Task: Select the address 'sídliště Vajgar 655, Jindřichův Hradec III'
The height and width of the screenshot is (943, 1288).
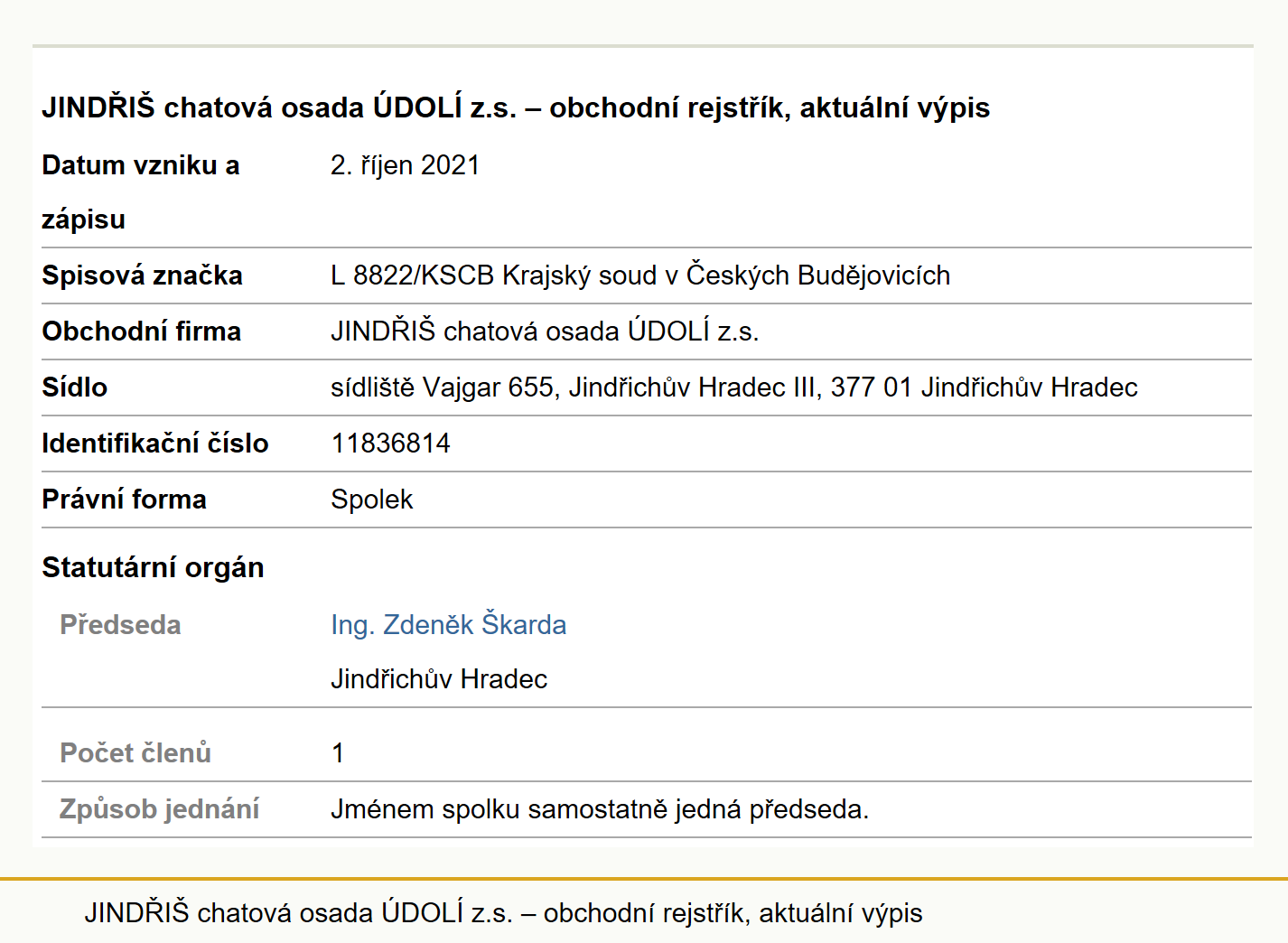Action: click(573, 387)
